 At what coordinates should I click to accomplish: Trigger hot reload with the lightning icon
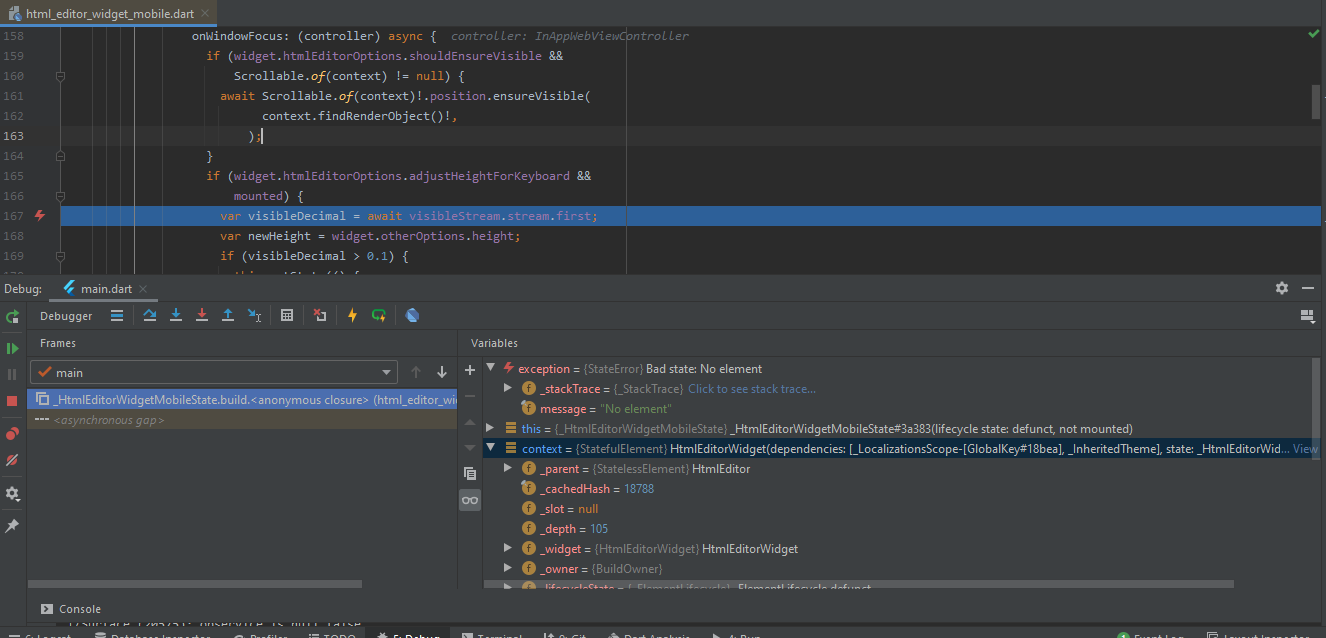click(x=352, y=315)
